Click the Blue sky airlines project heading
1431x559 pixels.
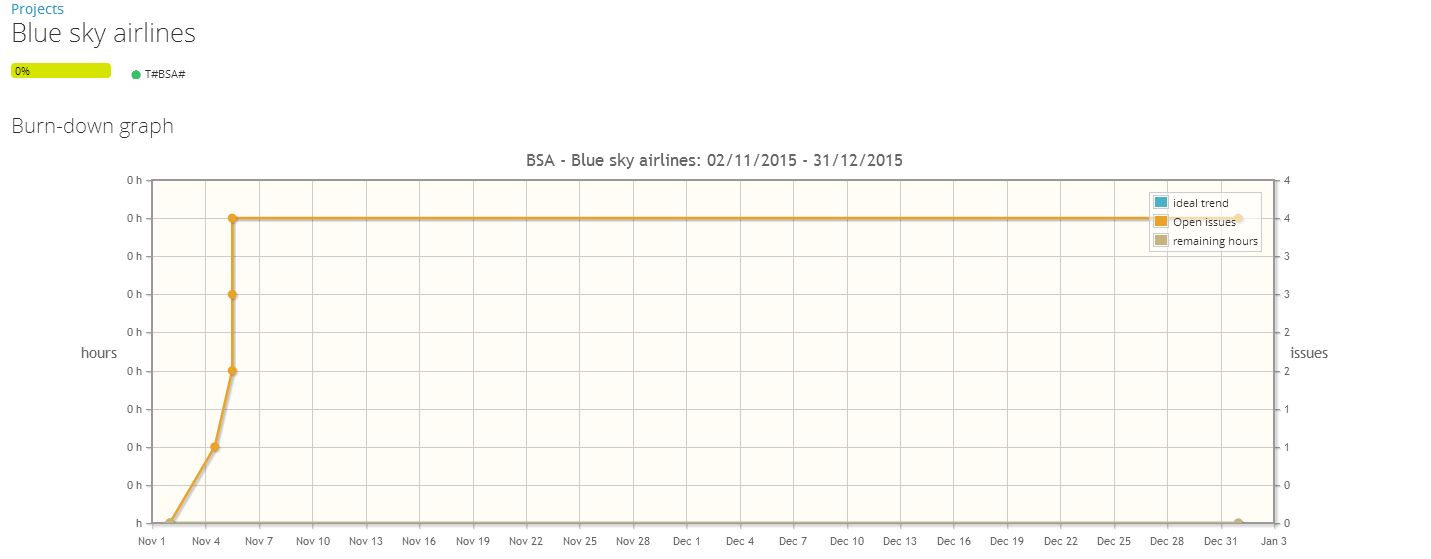pyautogui.click(x=103, y=33)
